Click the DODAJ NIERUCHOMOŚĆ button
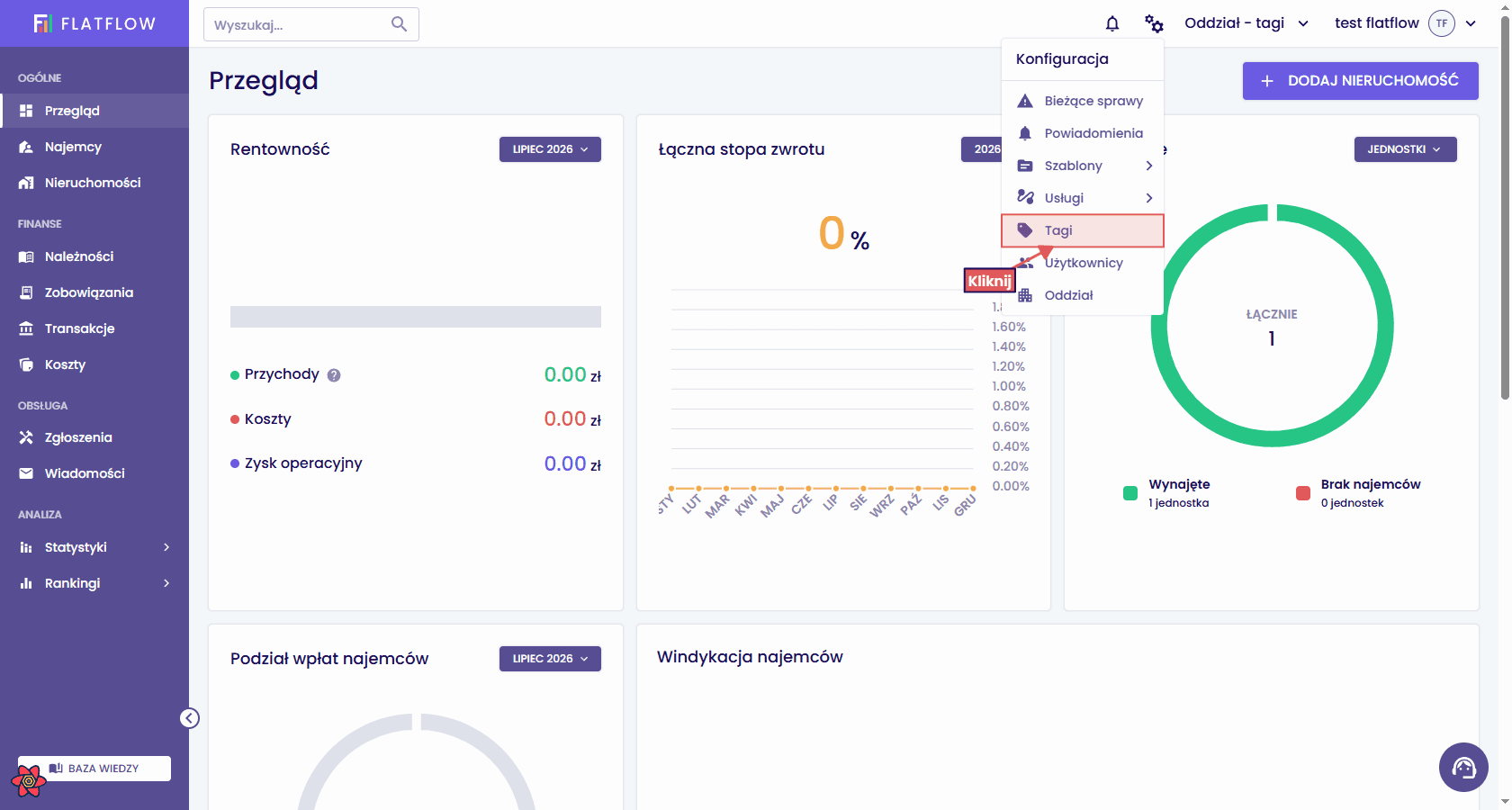 (1361, 81)
